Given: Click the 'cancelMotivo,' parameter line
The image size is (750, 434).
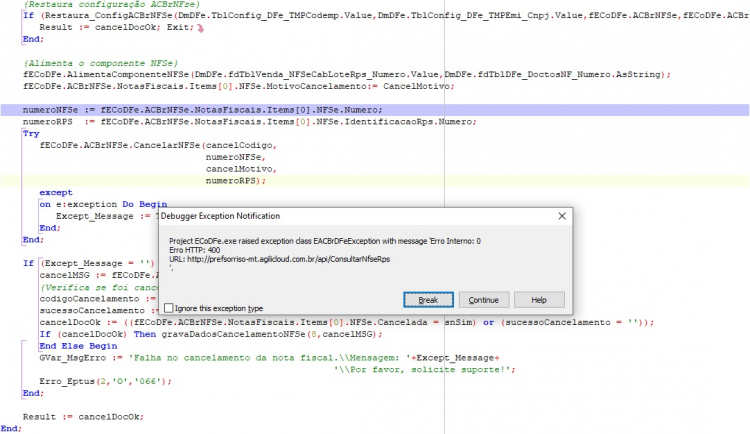Looking at the screenshot, I should point(241,169).
